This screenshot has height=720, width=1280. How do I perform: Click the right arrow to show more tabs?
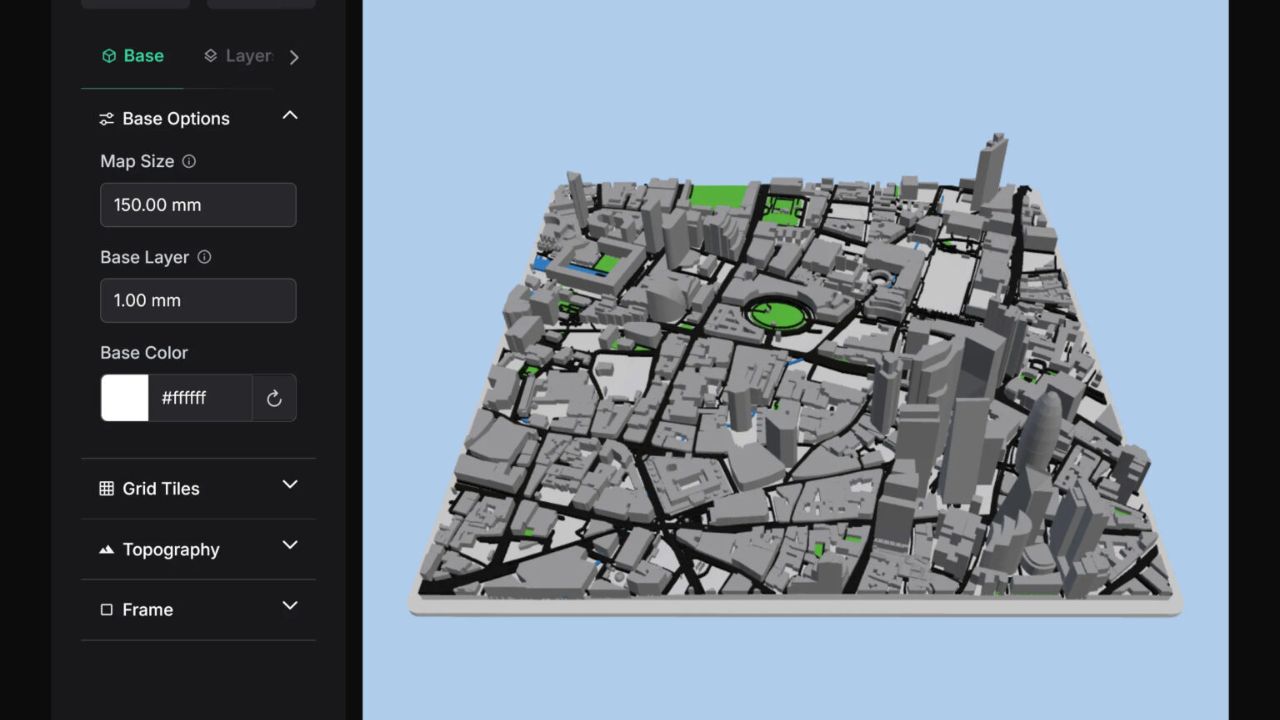click(x=294, y=57)
